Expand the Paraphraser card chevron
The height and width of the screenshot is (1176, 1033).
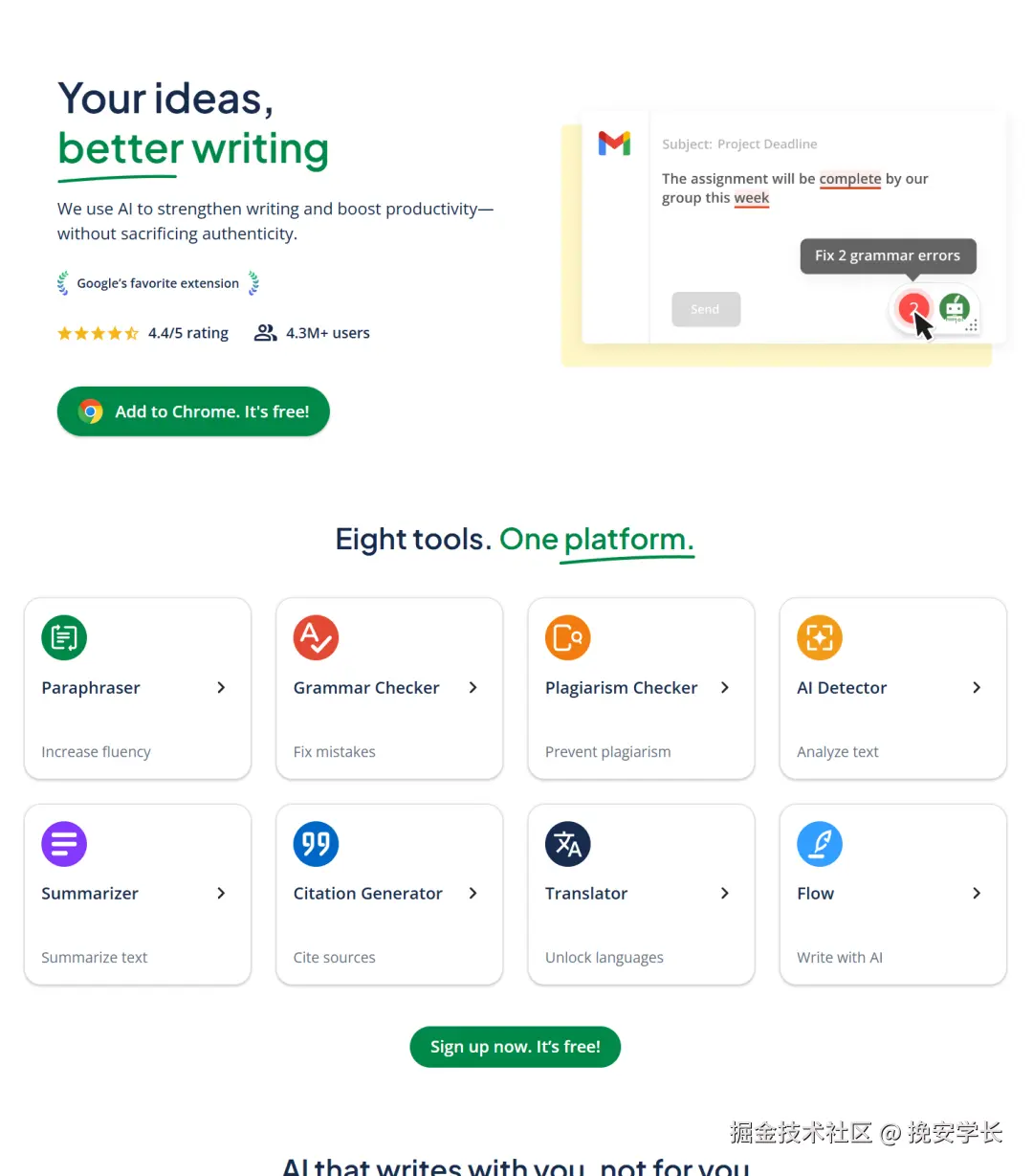(221, 688)
